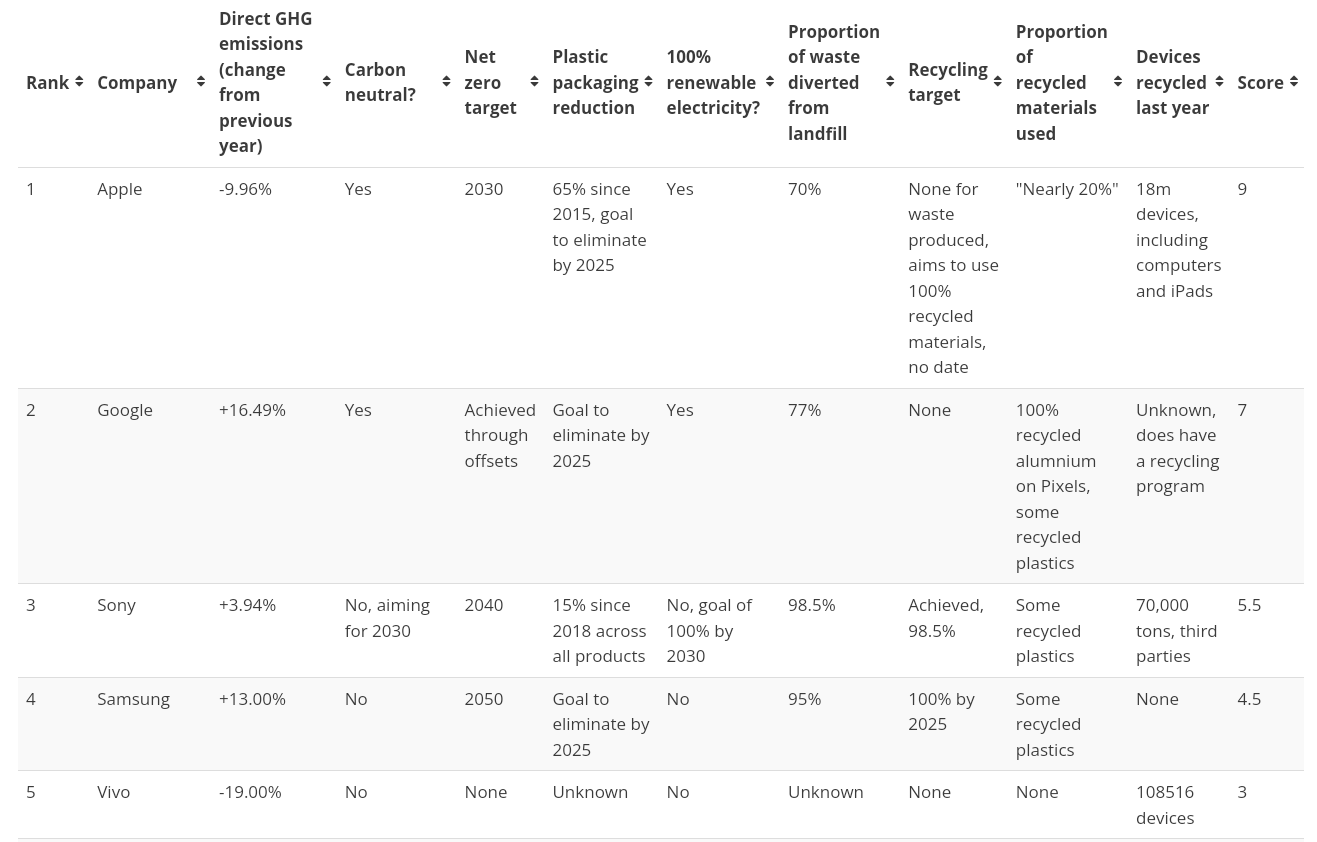Click sort arrows next to Recycling target

click(997, 82)
